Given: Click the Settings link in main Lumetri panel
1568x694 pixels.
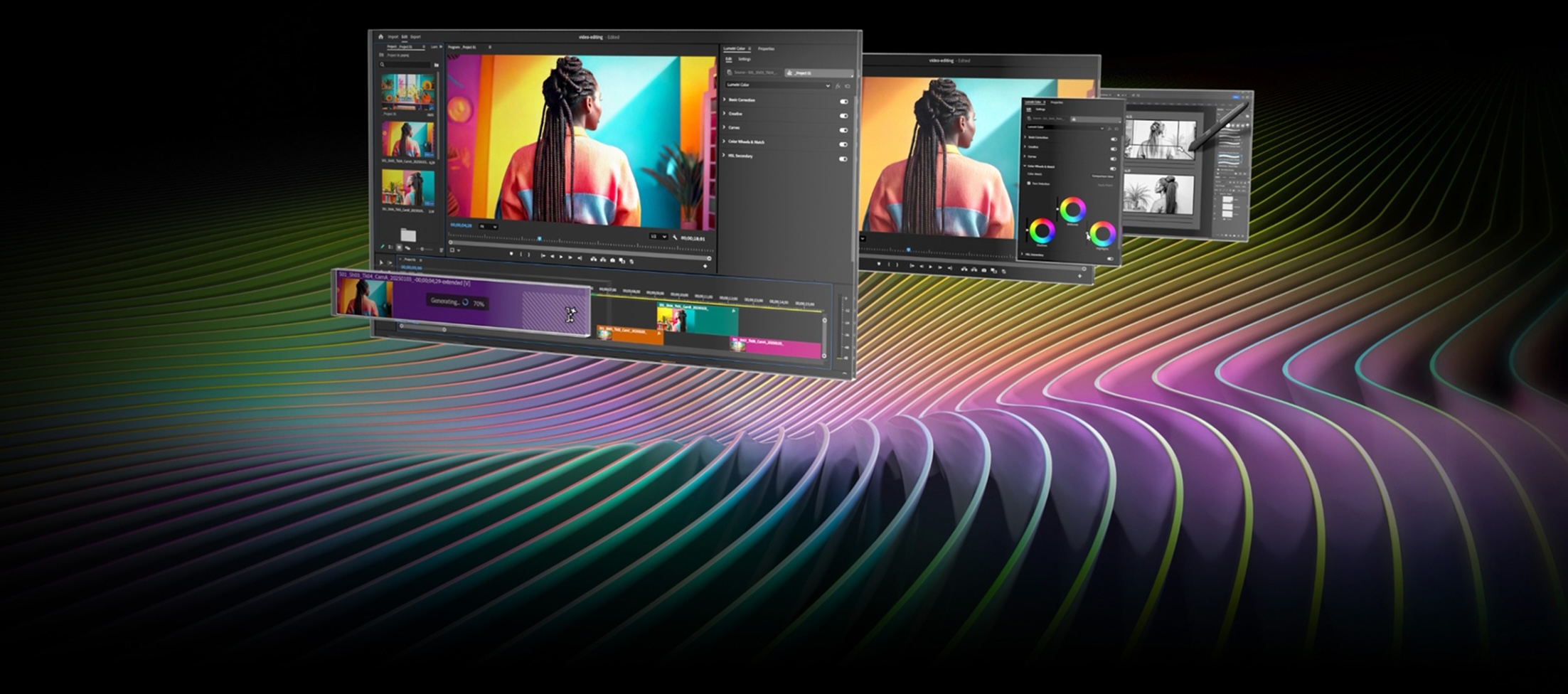Looking at the screenshot, I should (x=745, y=59).
